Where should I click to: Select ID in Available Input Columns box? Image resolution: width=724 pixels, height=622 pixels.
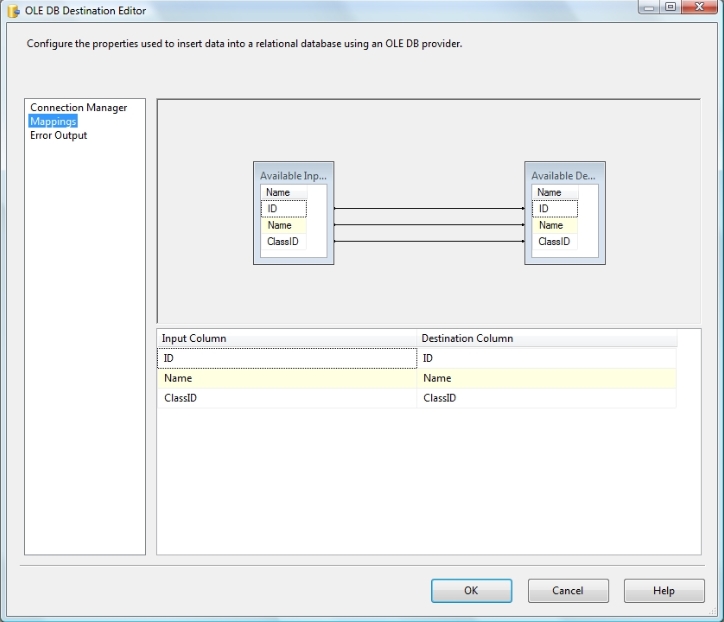point(284,209)
